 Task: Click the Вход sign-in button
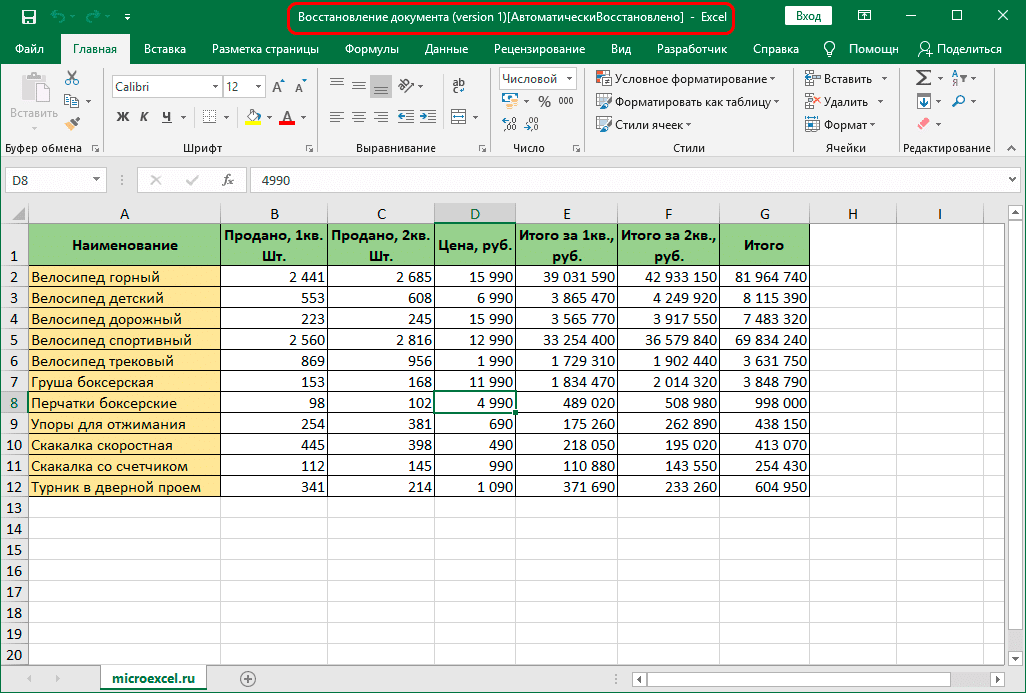808,17
